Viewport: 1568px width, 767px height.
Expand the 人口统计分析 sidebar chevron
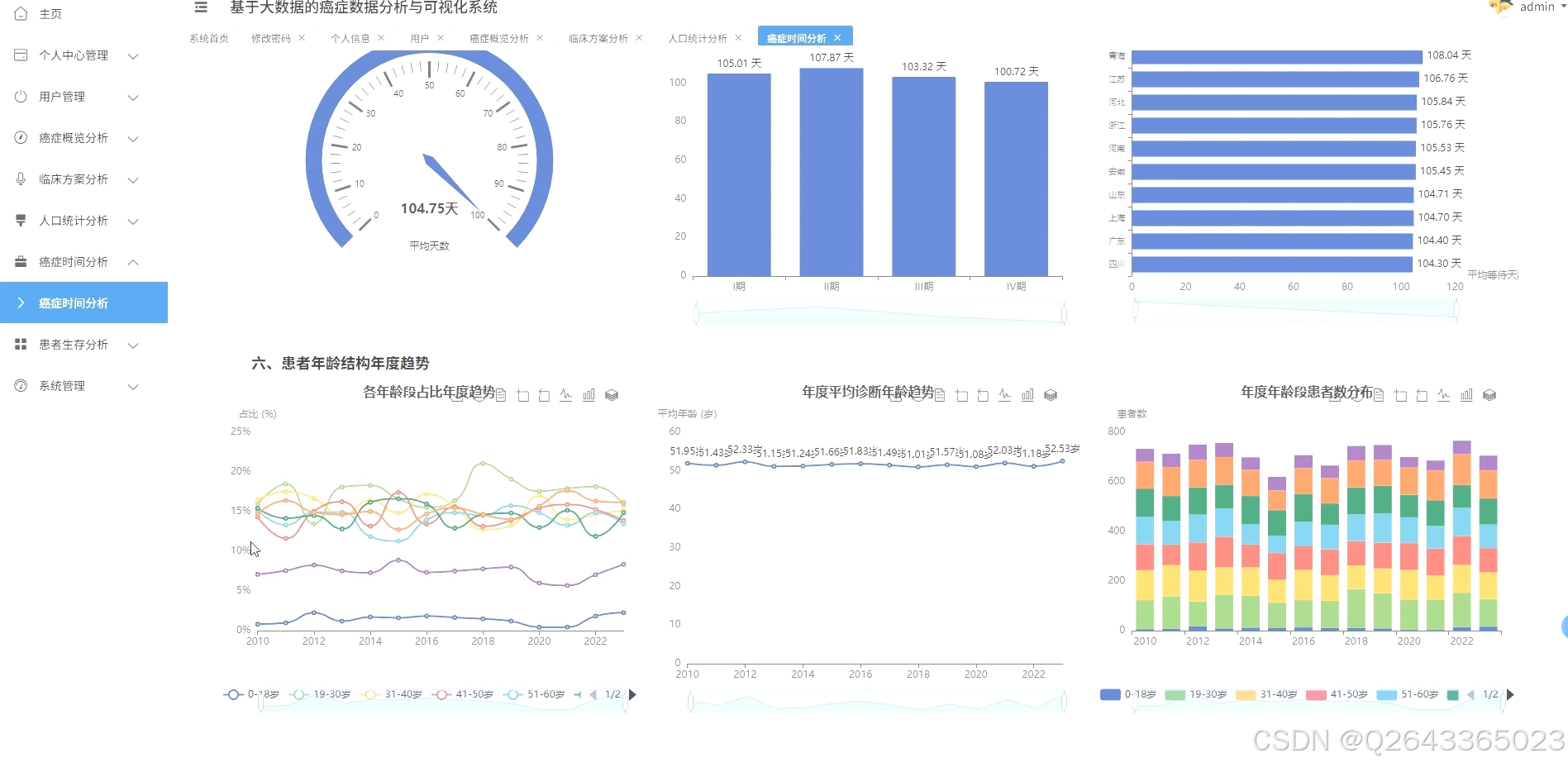coord(133,222)
